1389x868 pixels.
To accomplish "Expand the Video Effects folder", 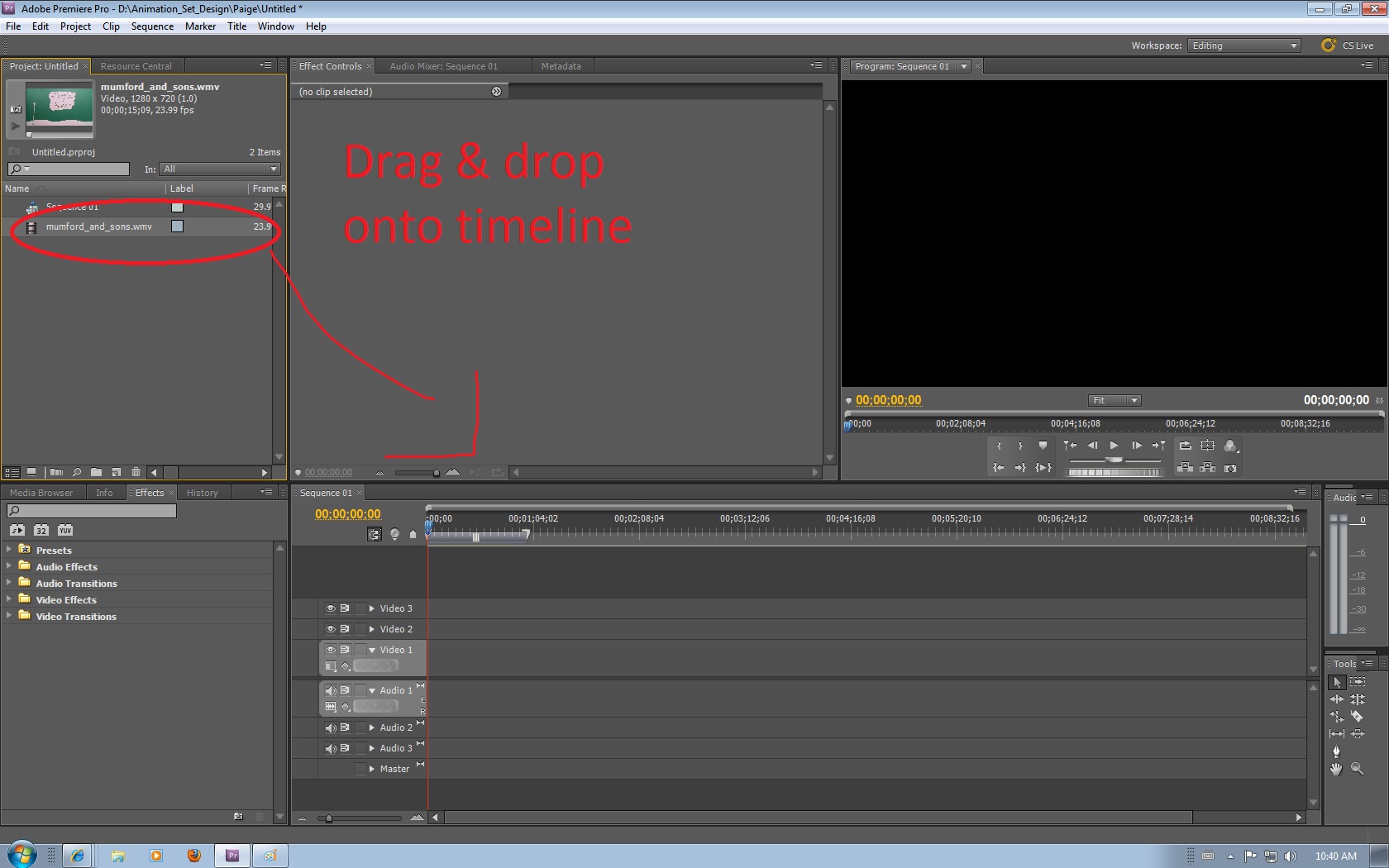I will (x=9, y=599).
